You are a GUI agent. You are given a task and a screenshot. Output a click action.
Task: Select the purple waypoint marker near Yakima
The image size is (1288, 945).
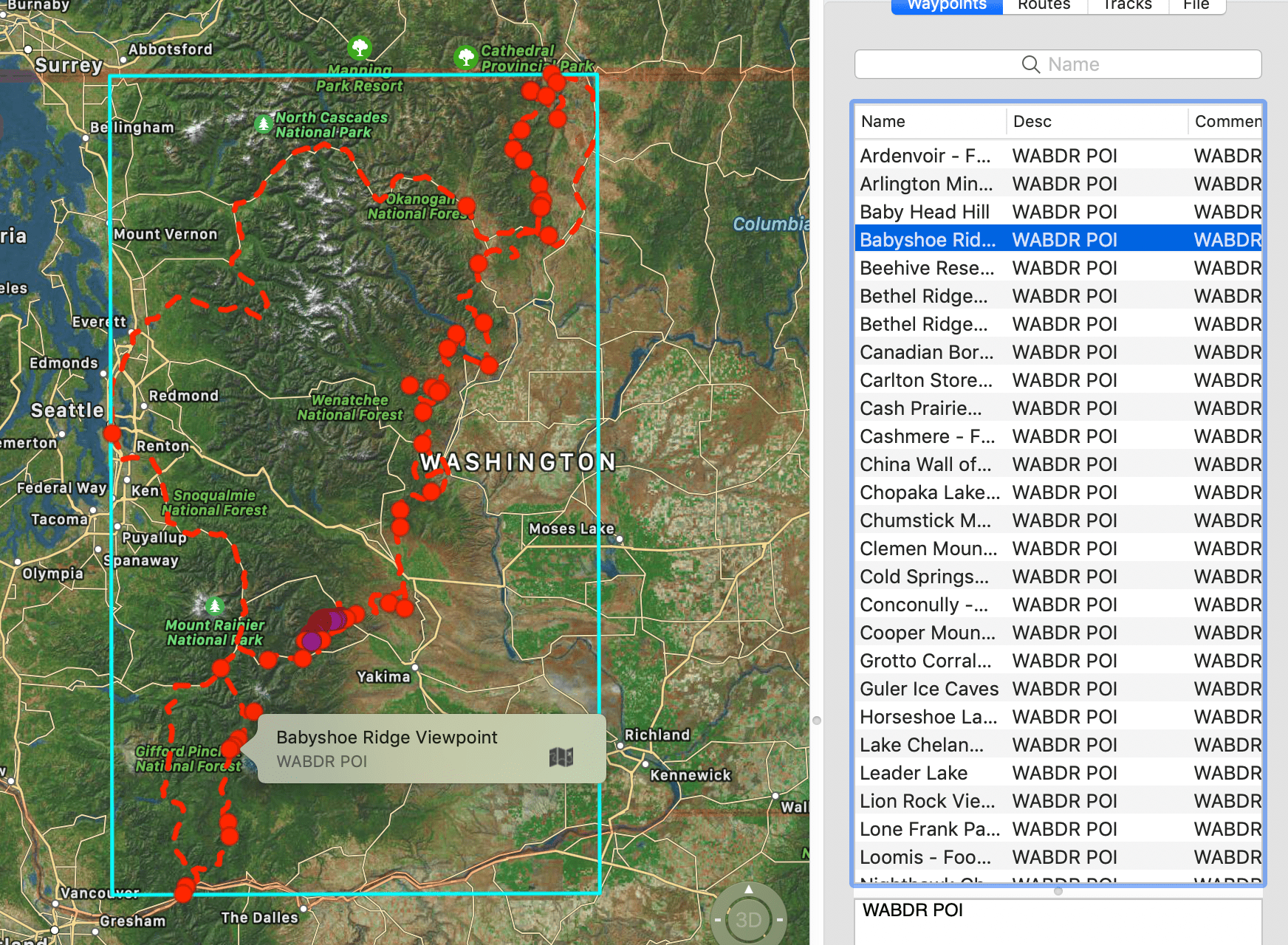pos(312,641)
